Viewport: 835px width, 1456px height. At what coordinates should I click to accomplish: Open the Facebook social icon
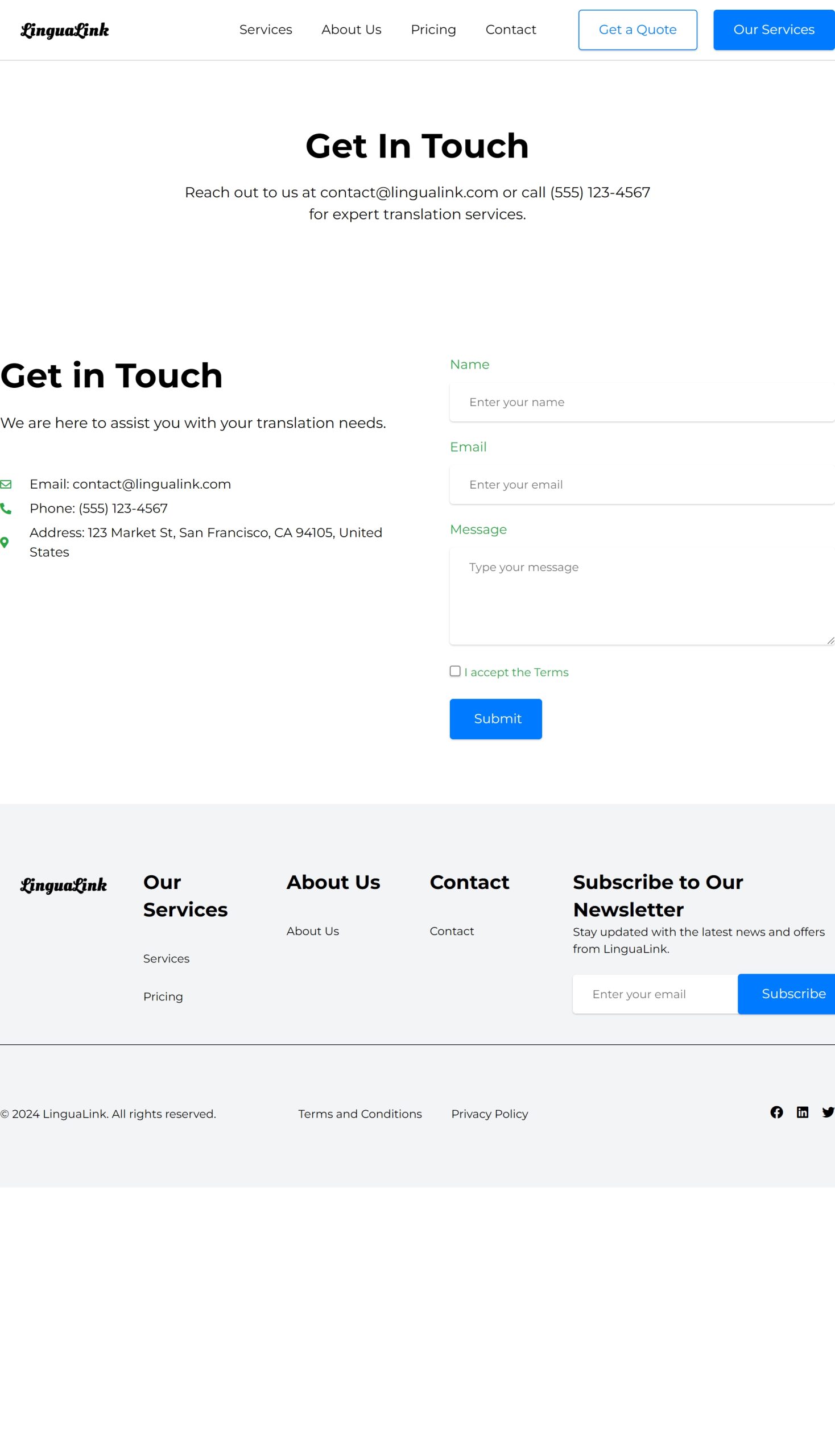(776, 1112)
